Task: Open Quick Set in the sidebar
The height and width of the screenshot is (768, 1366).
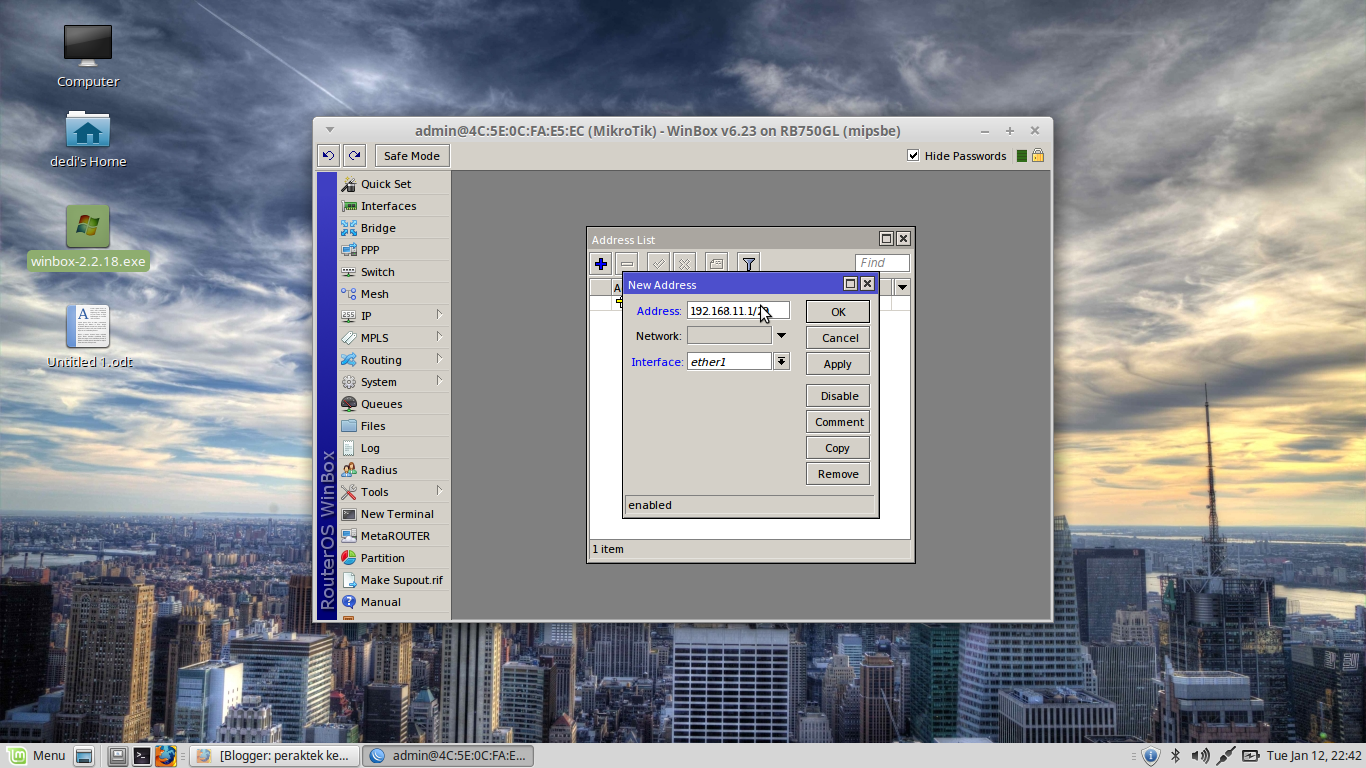Action: (394, 184)
